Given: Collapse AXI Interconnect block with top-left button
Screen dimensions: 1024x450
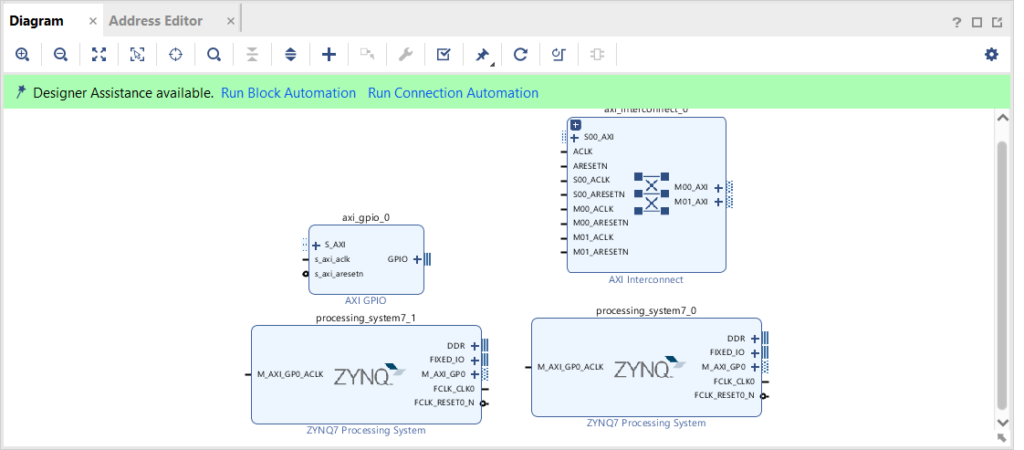Looking at the screenshot, I should [x=576, y=124].
